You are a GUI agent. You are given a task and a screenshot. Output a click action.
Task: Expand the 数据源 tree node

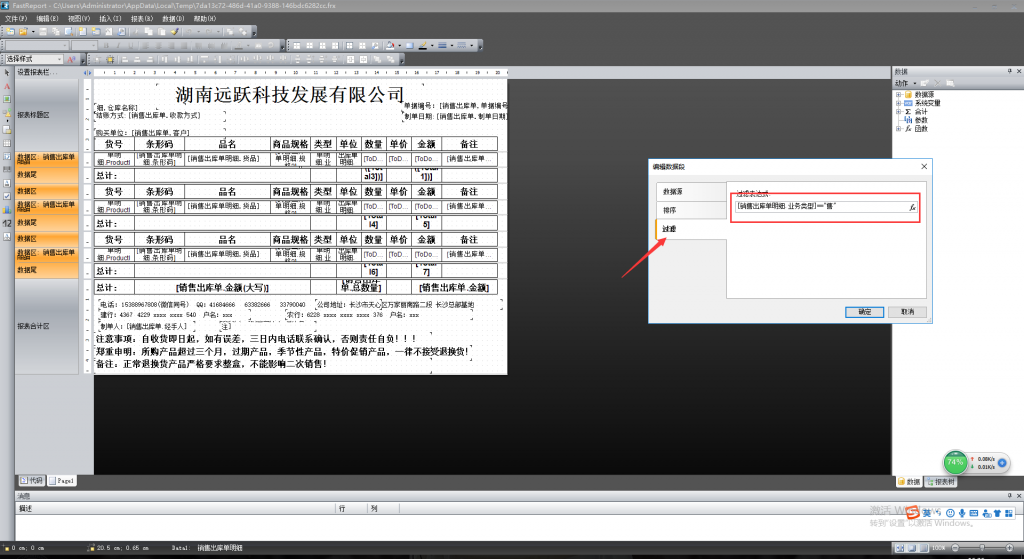pyautogui.click(x=899, y=95)
